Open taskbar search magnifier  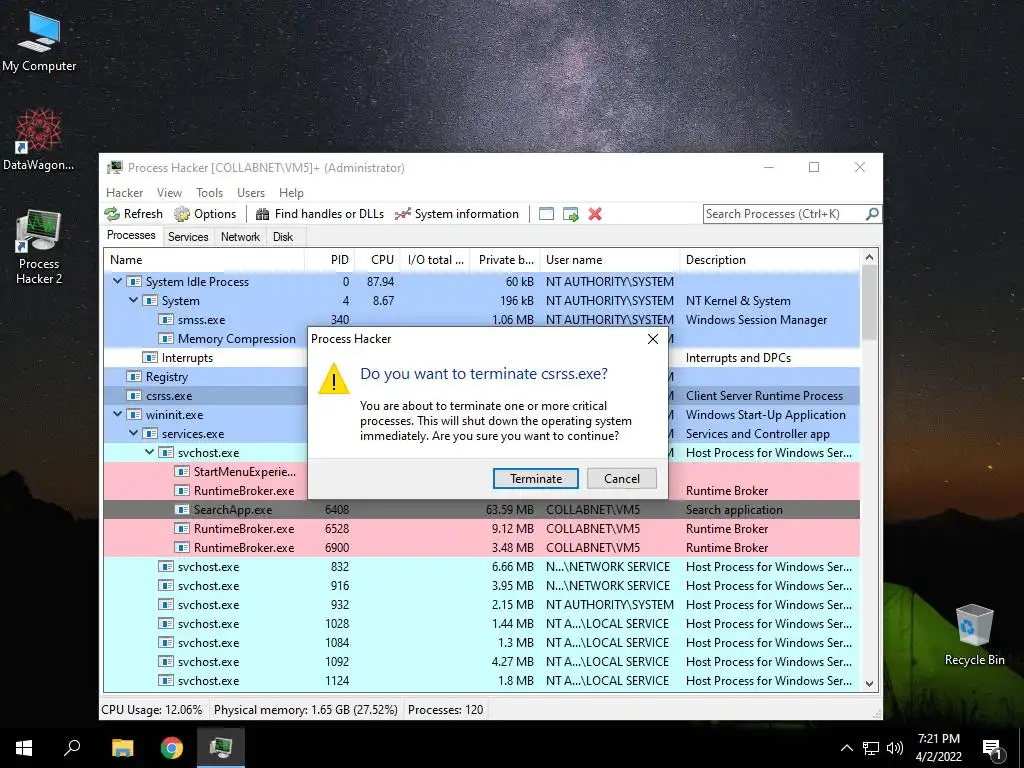72,748
